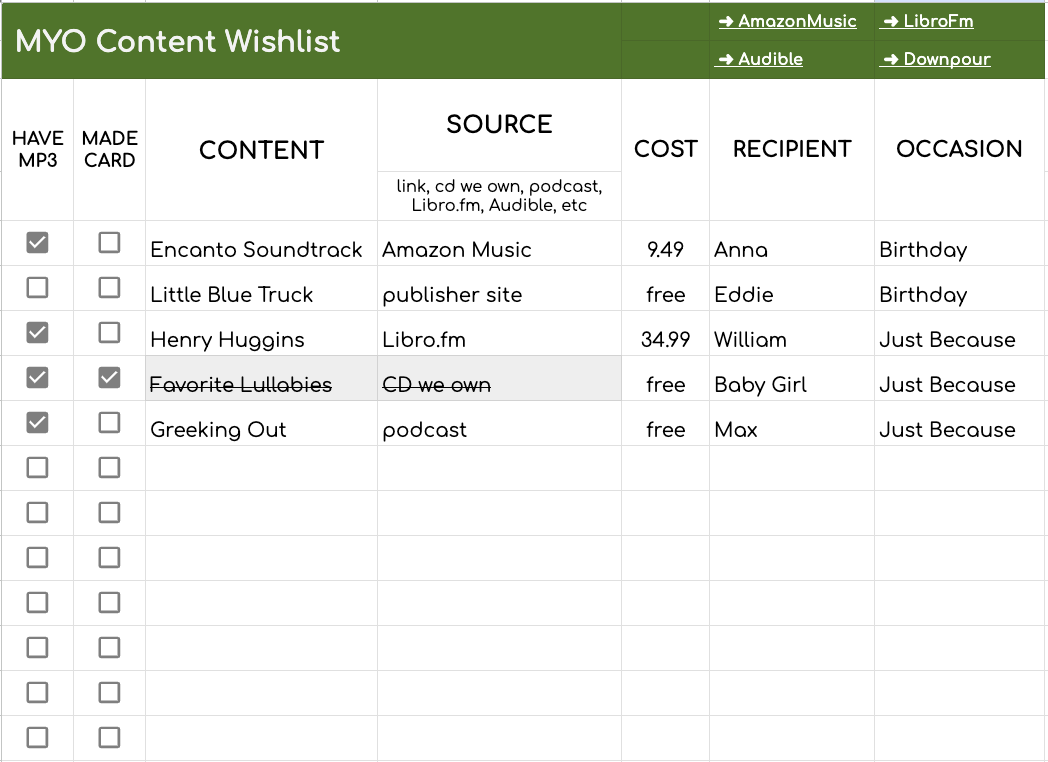Image resolution: width=1048 pixels, height=762 pixels.
Task: Select the publisher site source cell
Action: point(499,289)
